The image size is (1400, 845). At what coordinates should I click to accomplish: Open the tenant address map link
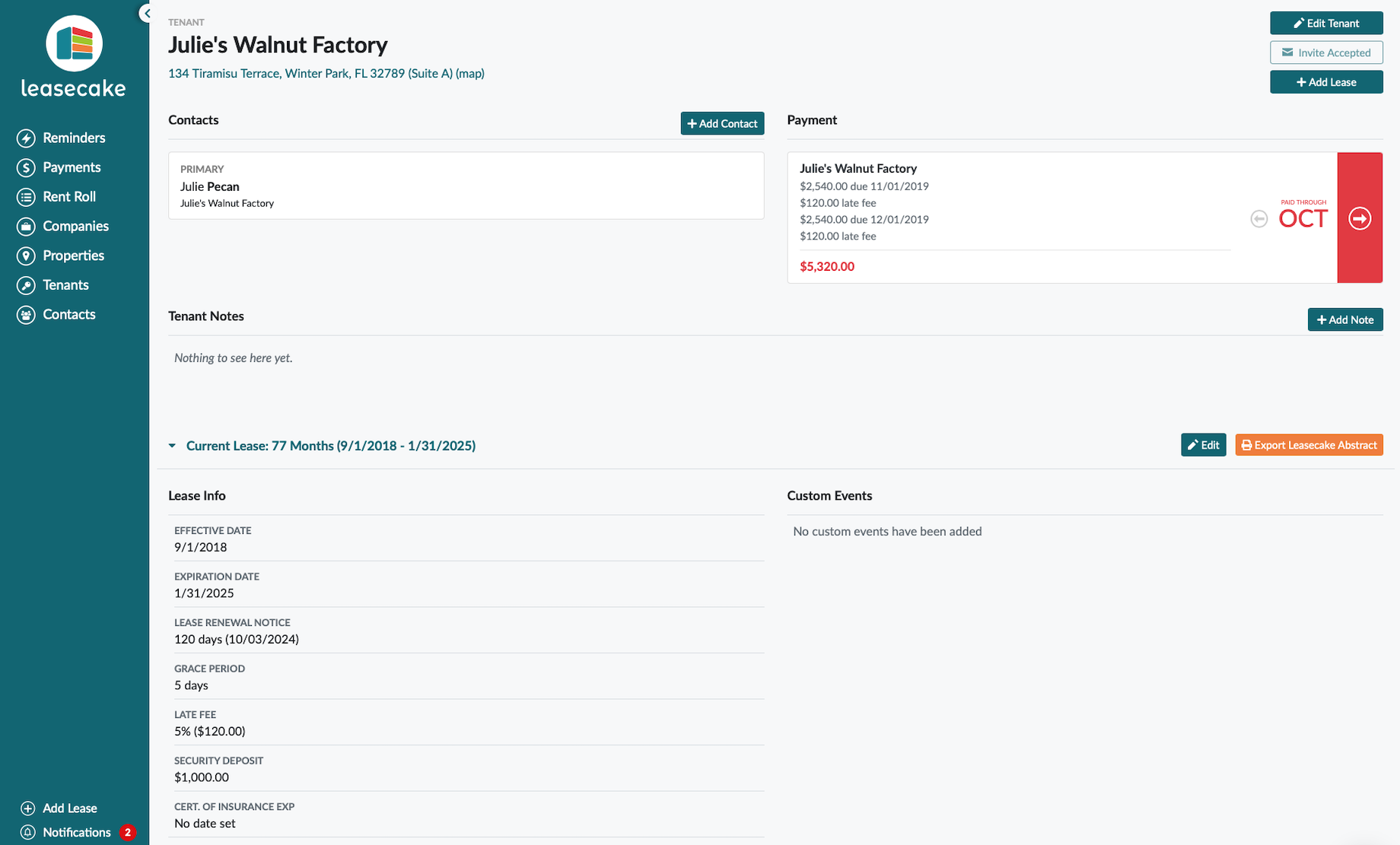(x=469, y=74)
